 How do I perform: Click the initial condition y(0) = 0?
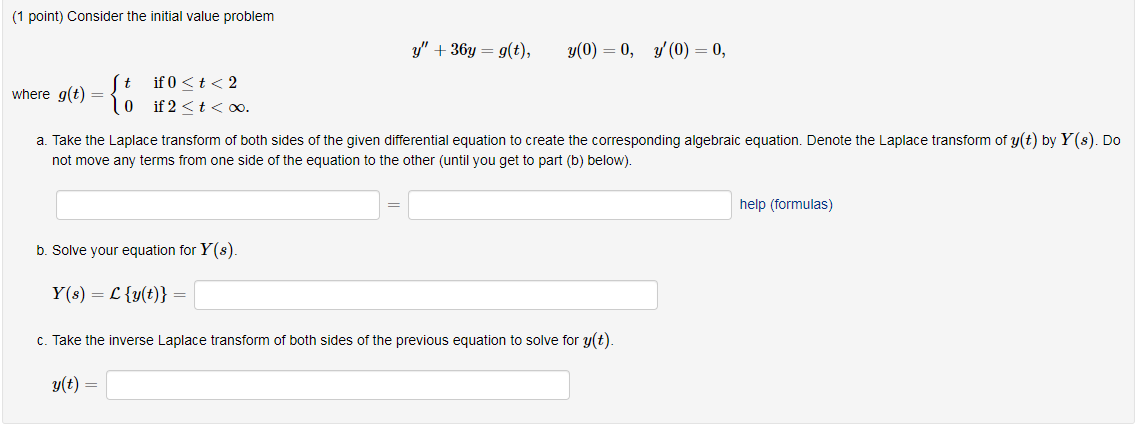pyautogui.click(x=599, y=50)
